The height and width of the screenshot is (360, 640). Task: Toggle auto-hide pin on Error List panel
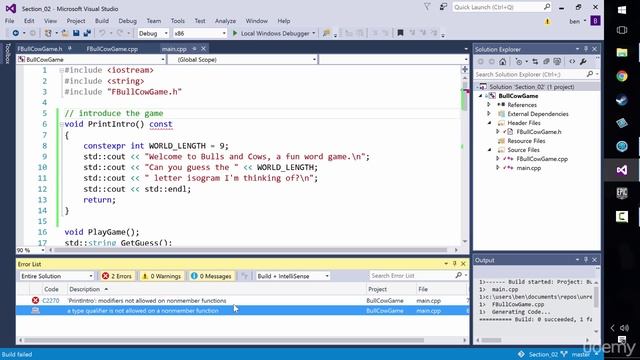[x=455, y=264]
